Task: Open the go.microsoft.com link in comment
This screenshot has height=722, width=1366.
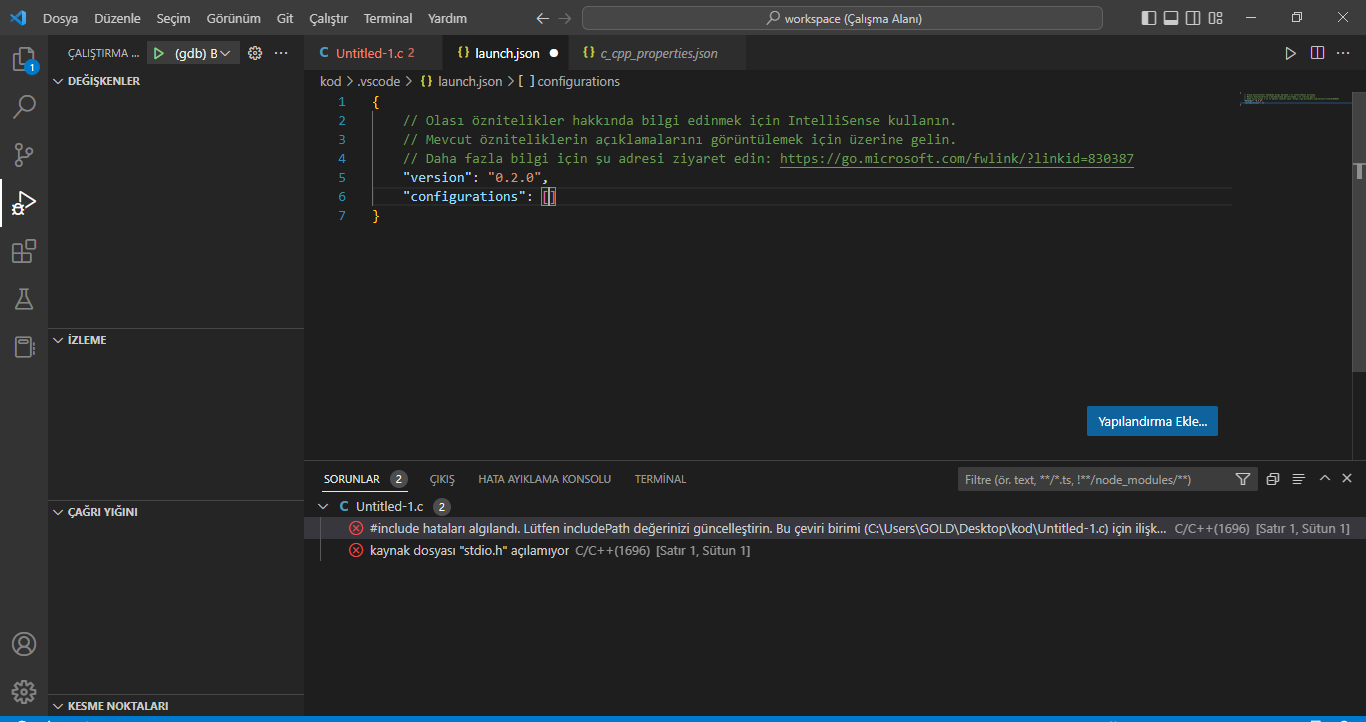Action: (x=956, y=159)
